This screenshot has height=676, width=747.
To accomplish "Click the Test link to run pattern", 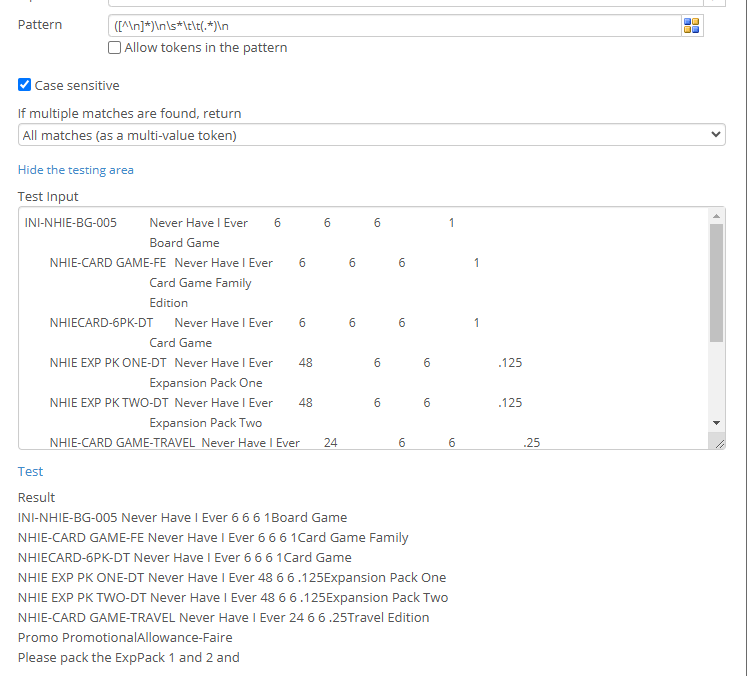I will (30, 471).
